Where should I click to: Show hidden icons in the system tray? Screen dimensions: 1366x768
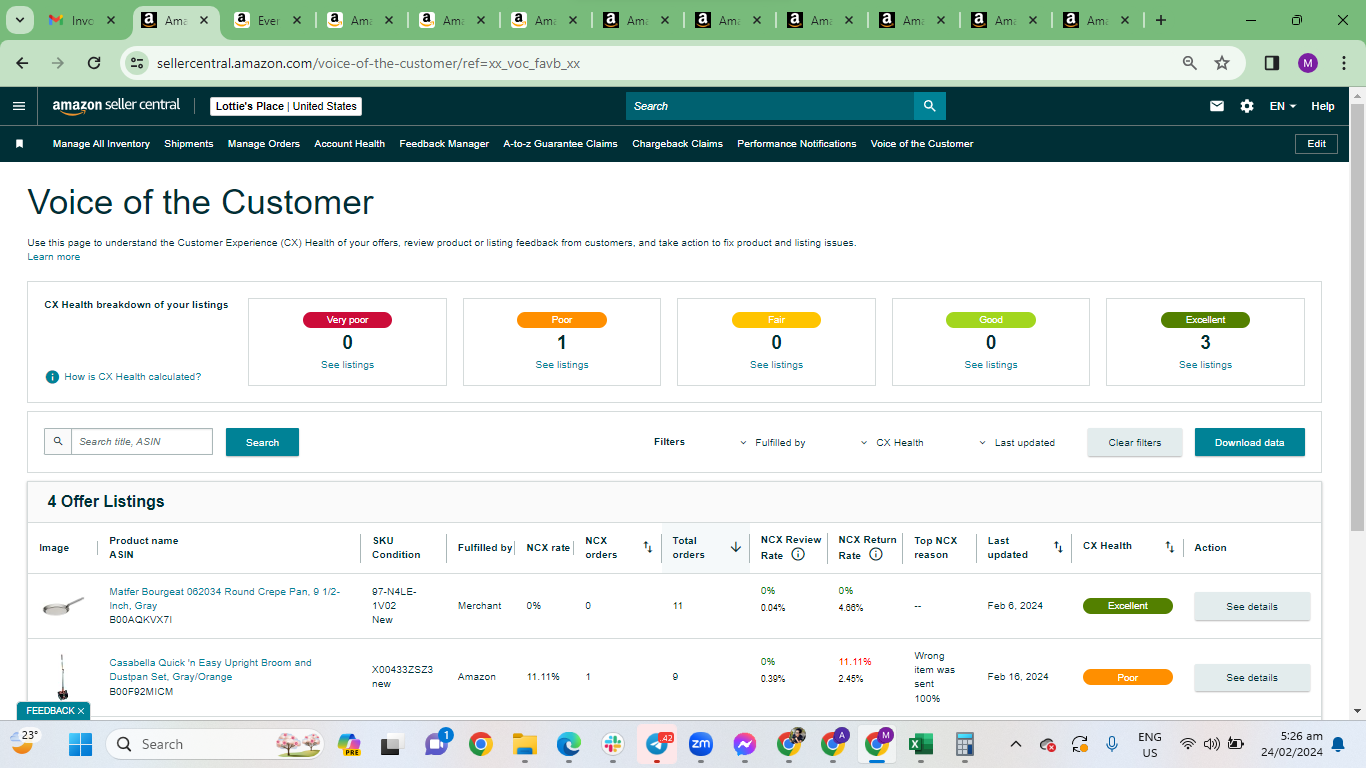(x=1016, y=744)
